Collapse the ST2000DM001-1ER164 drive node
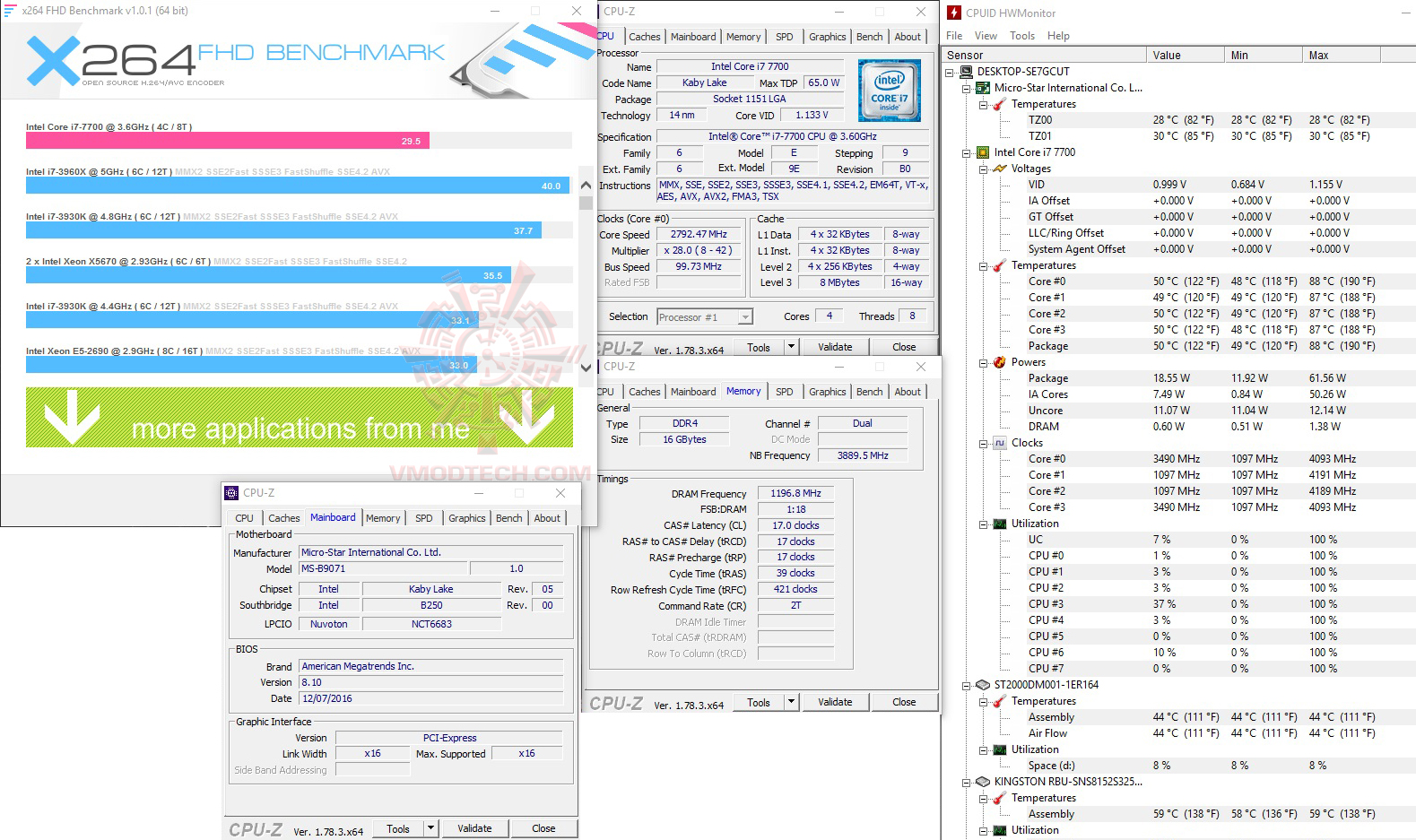The image size is (1416, 840). tap(967, 686)
